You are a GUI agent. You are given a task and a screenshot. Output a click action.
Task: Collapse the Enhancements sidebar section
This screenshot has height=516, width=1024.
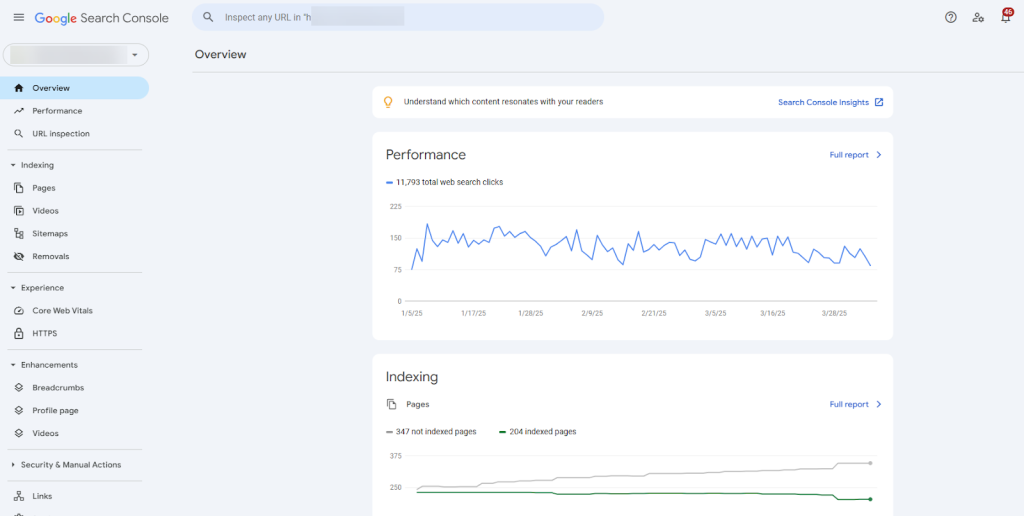13,365
